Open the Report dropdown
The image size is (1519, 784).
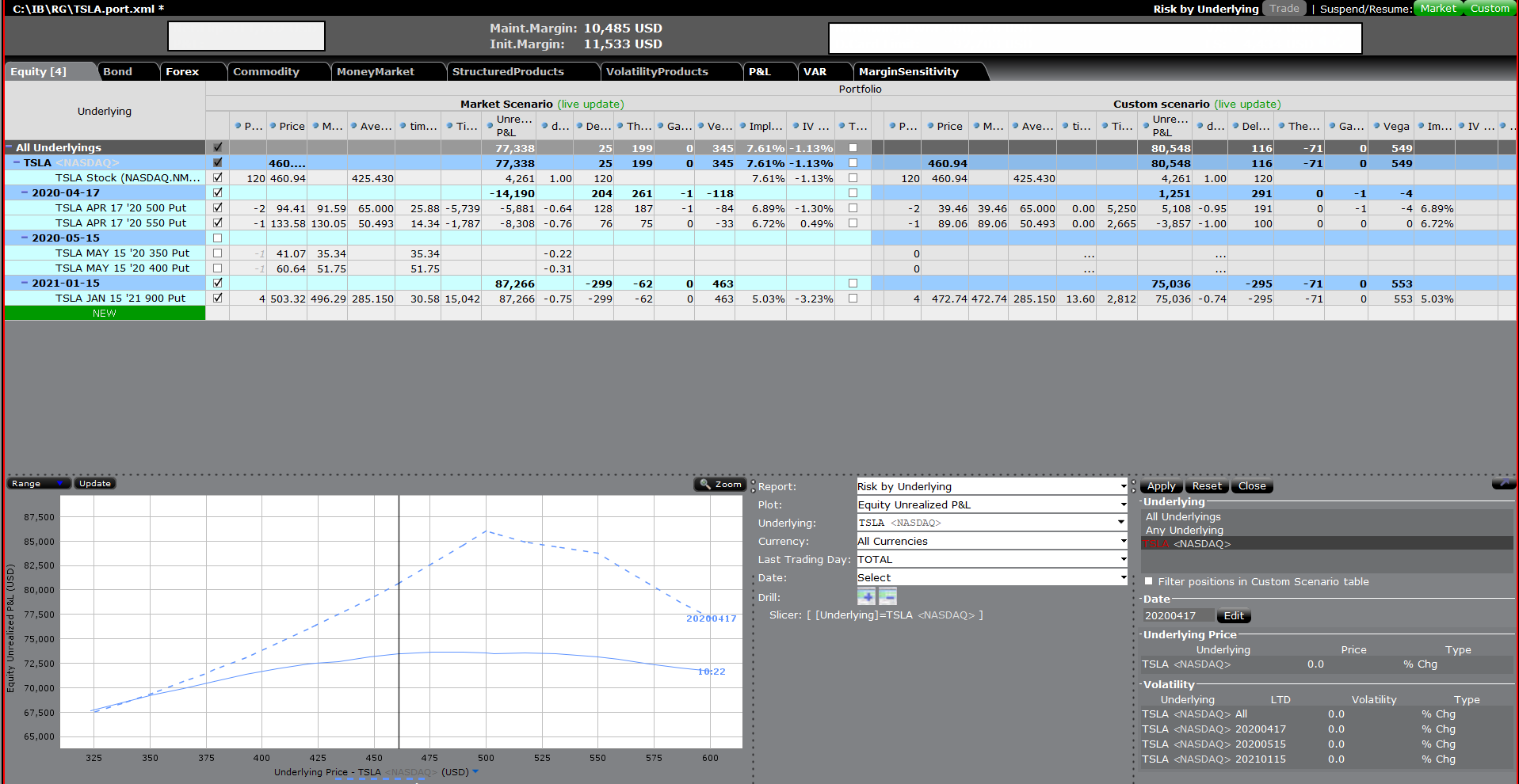(x=992, y=486)
